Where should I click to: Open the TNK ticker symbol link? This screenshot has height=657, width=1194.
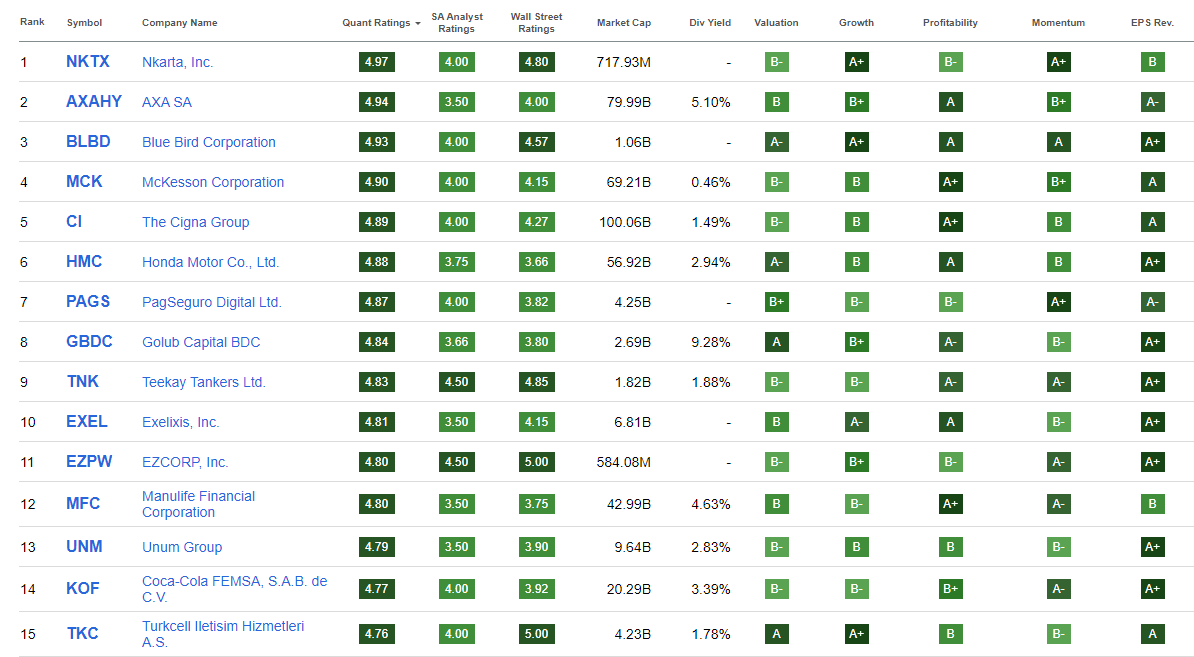82,381
